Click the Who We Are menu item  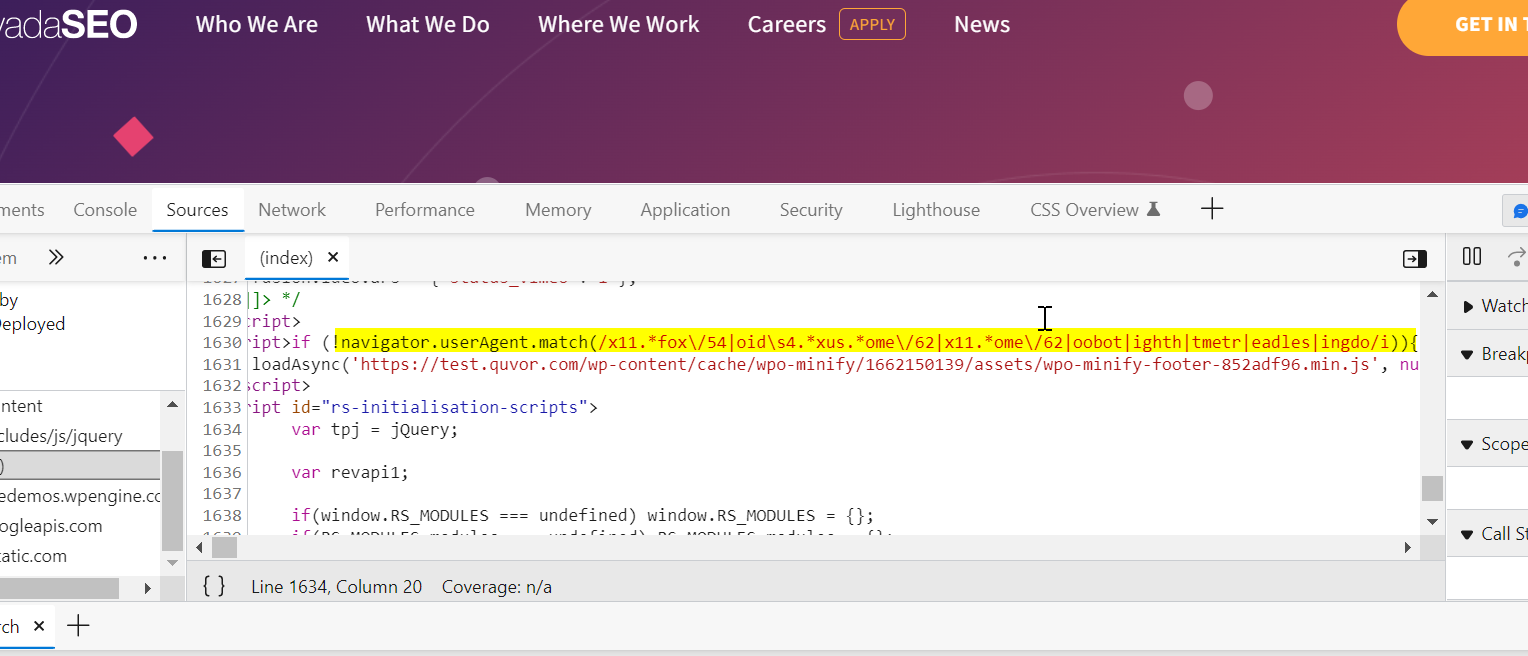[257, 24]
